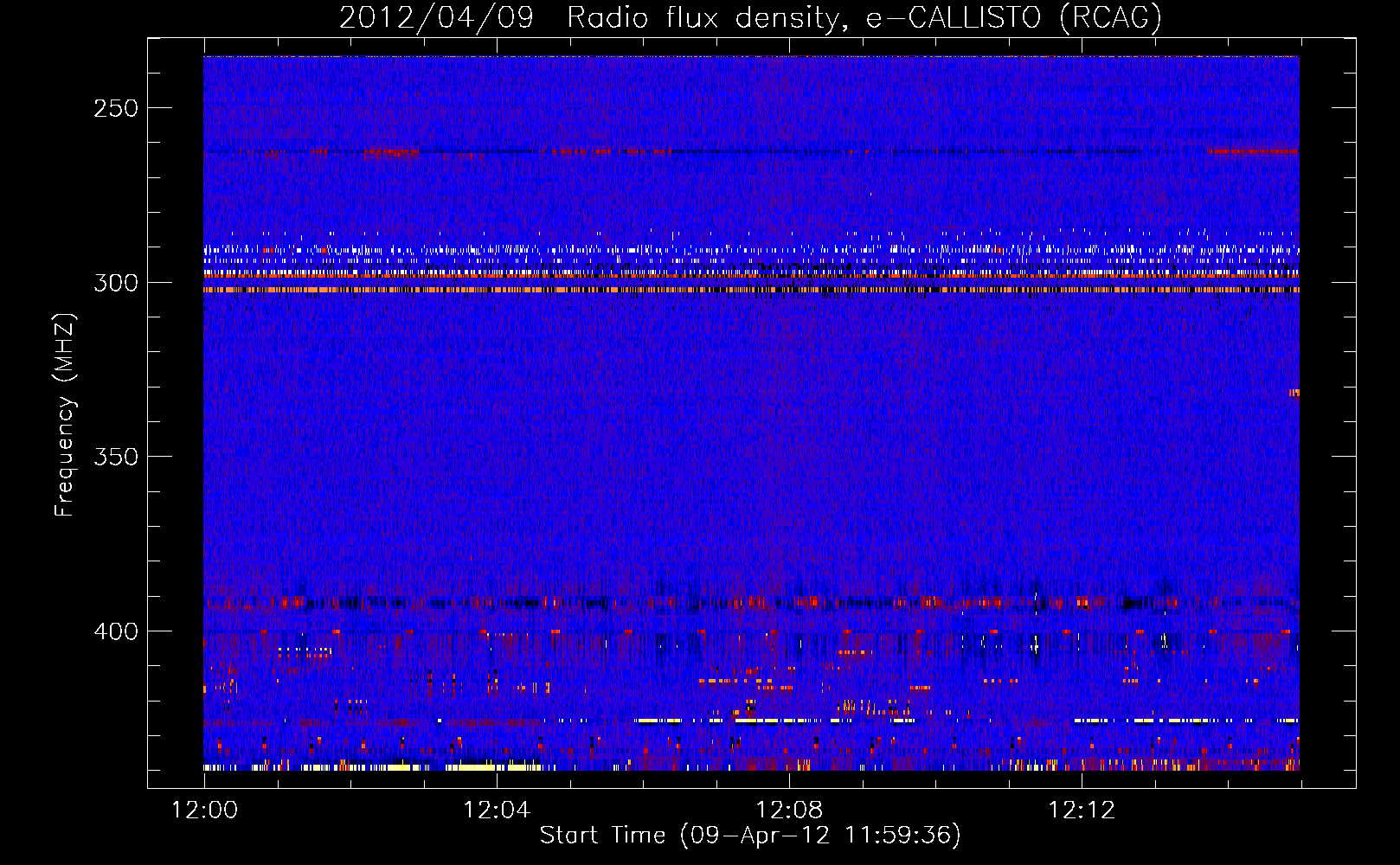Click the 12:08 time tick label
1400x865 pixels.
point(789,810)
